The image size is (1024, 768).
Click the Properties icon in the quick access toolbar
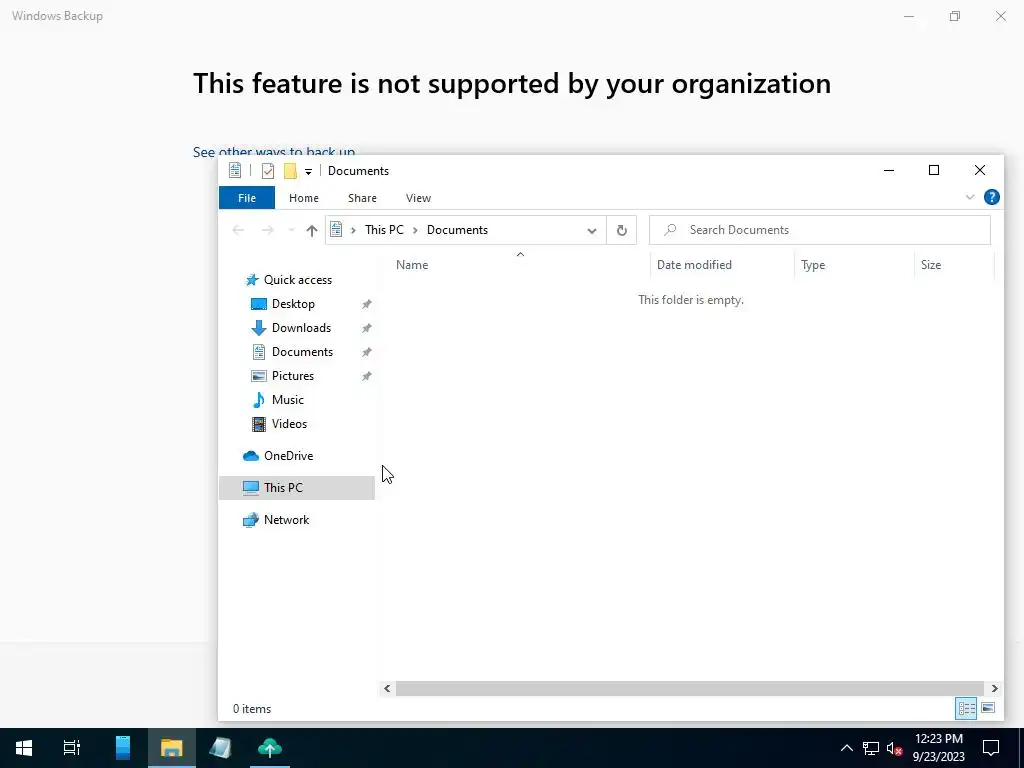point(268,171)
